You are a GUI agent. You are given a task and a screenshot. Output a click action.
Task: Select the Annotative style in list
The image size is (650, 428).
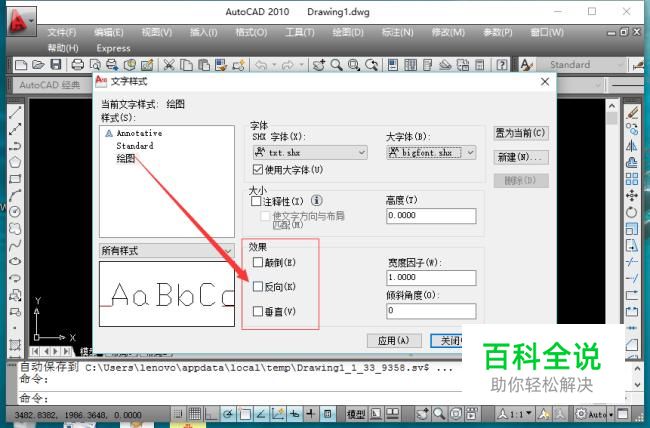[x=139, y=133]
